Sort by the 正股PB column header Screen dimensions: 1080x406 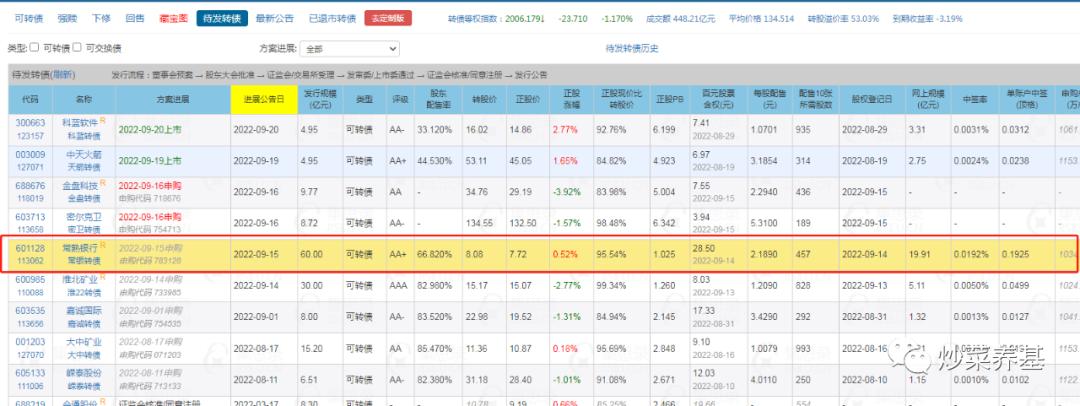click(x=668, y=100)
